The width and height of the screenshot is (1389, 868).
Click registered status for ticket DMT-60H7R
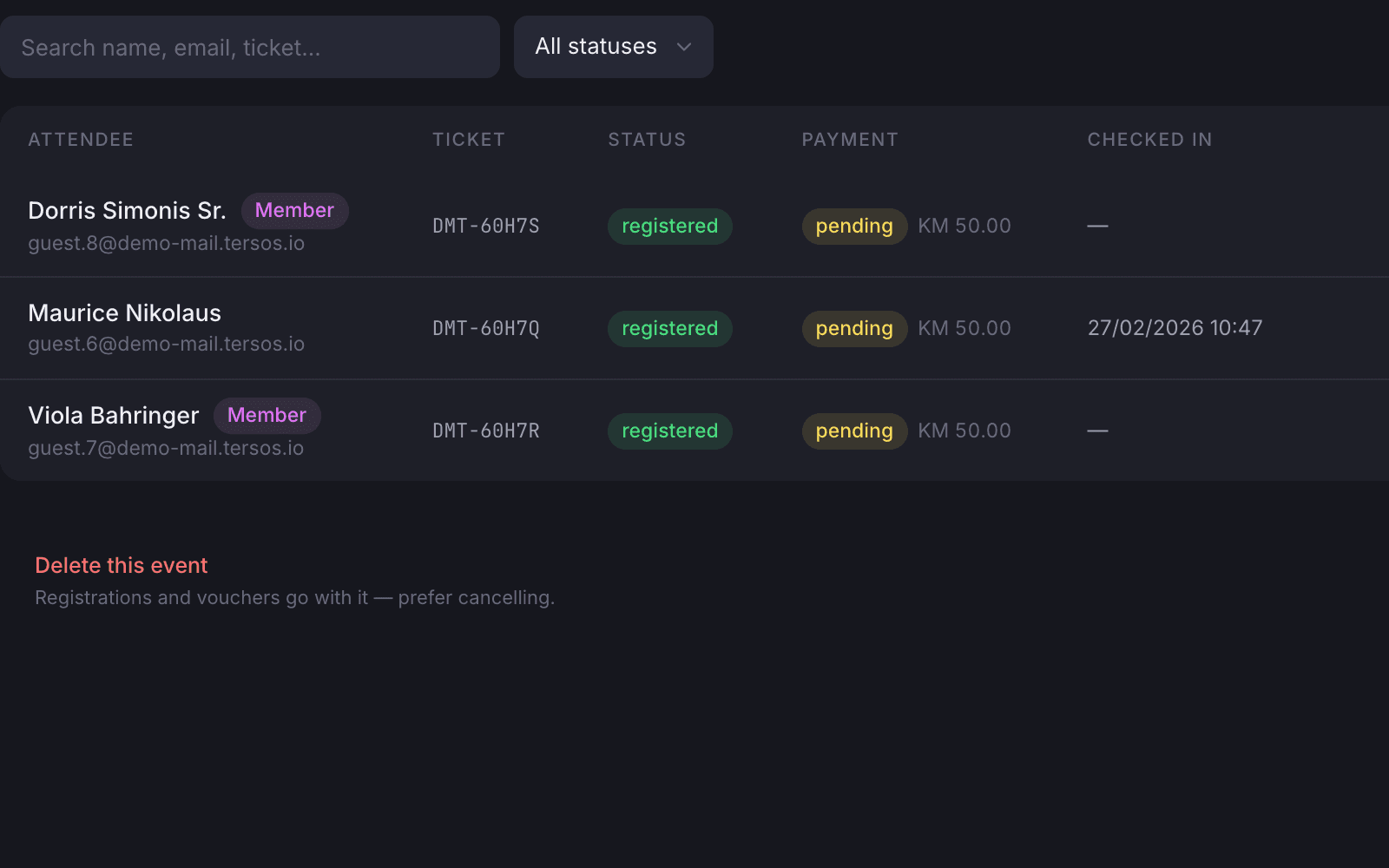670,431
